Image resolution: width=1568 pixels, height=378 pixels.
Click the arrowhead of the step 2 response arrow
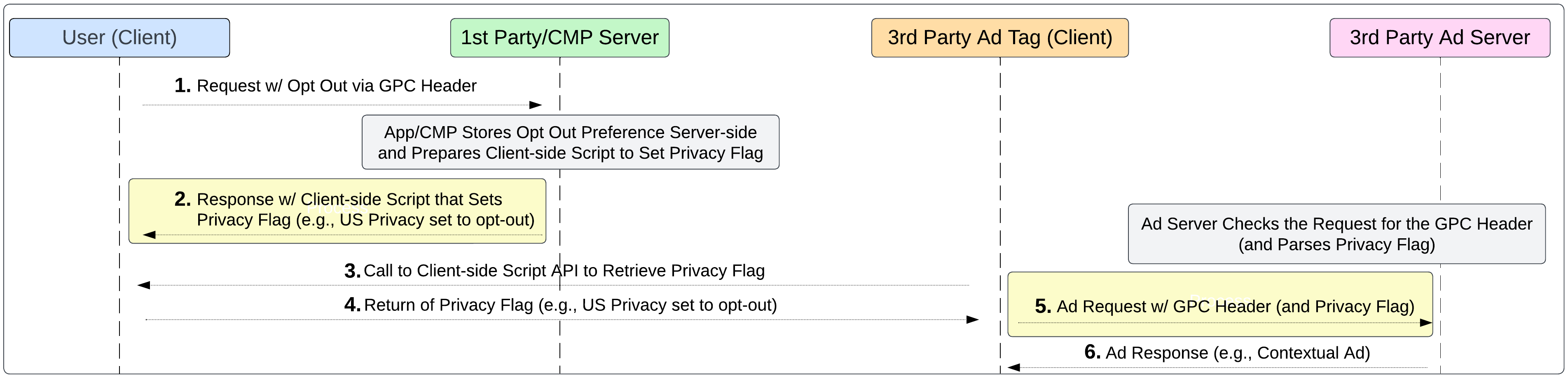(x=149, y=235)
